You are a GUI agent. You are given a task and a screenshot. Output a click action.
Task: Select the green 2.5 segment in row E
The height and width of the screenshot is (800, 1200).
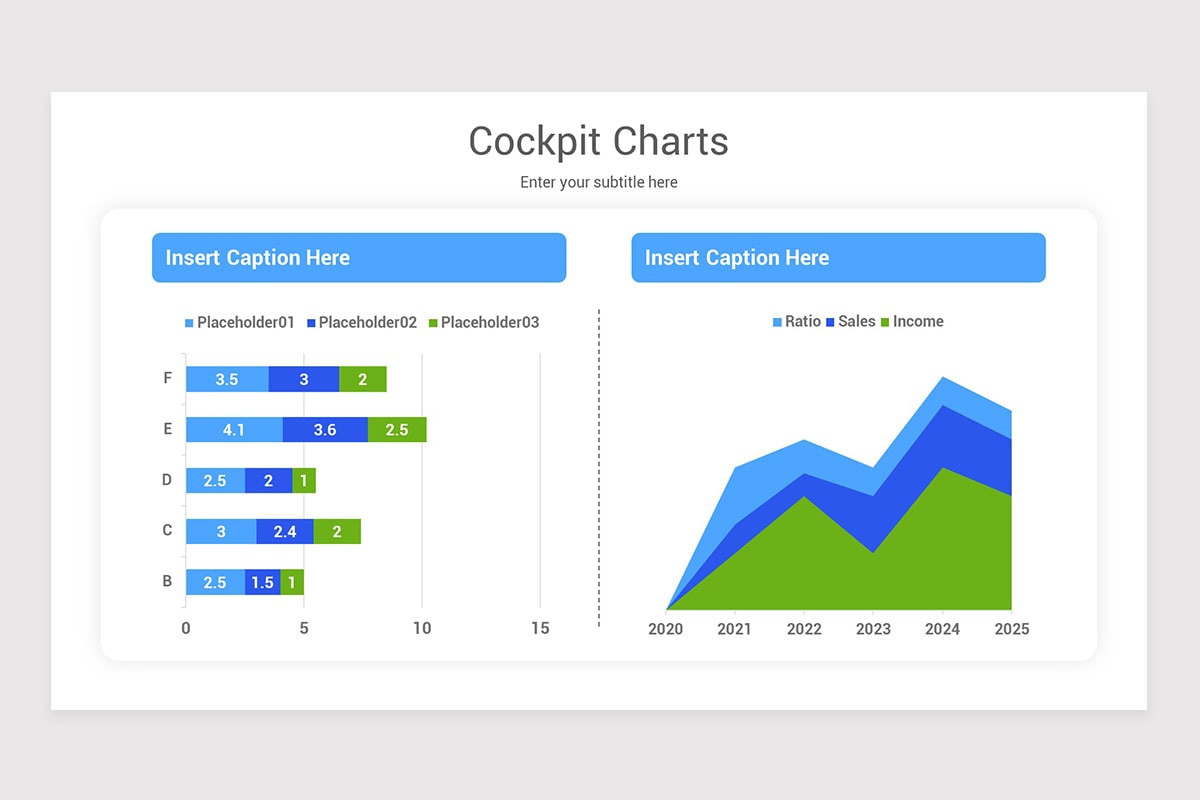click(398, 429)
